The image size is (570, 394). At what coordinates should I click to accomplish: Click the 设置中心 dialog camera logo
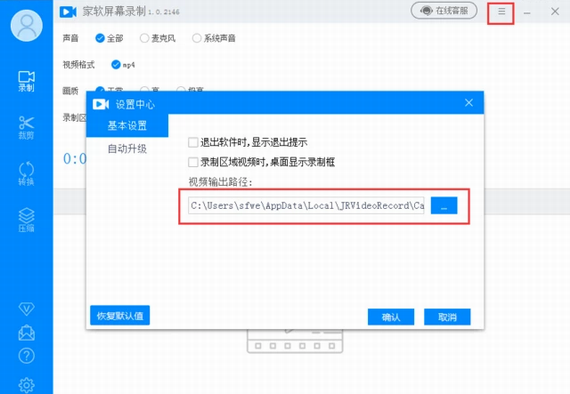(x=101, y=104)
